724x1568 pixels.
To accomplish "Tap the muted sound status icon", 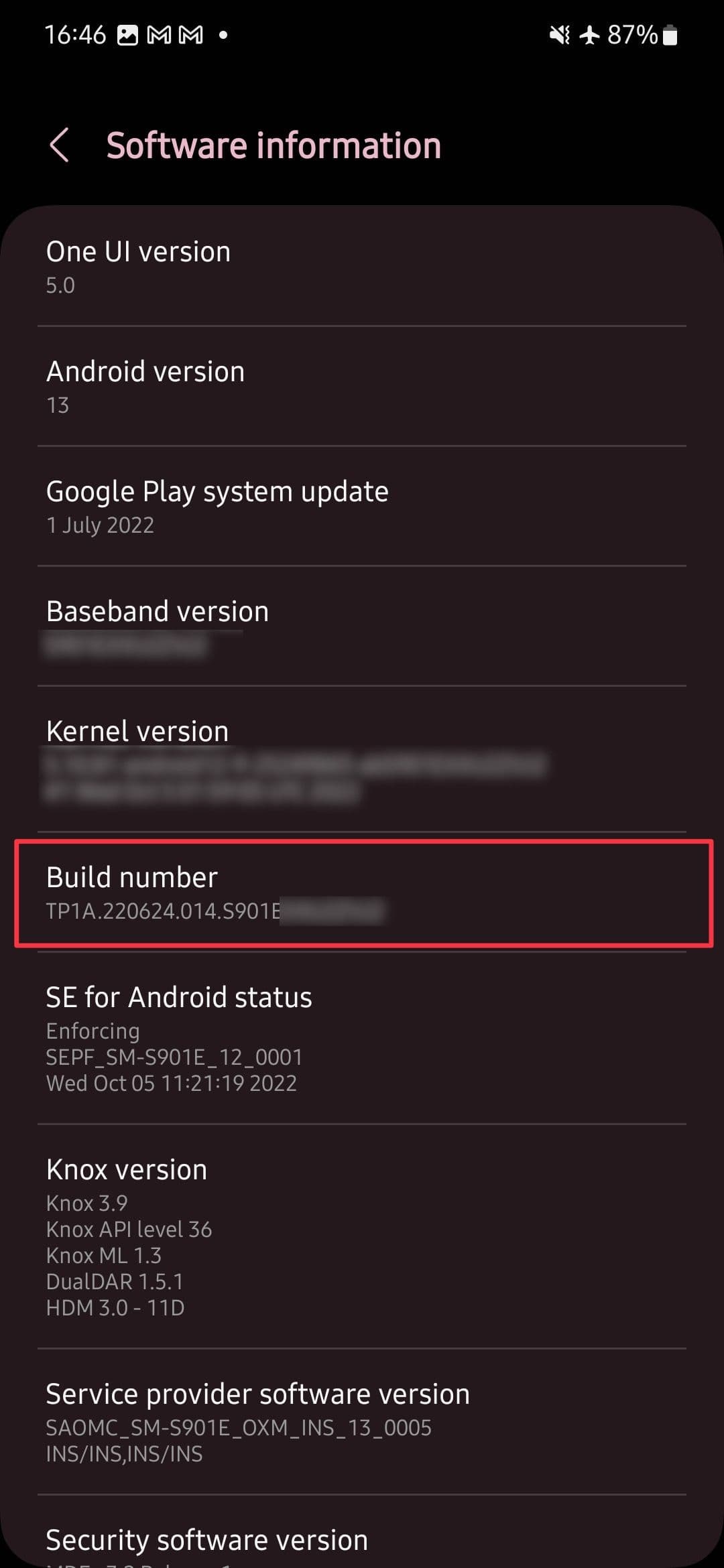I will pos(560,35).
